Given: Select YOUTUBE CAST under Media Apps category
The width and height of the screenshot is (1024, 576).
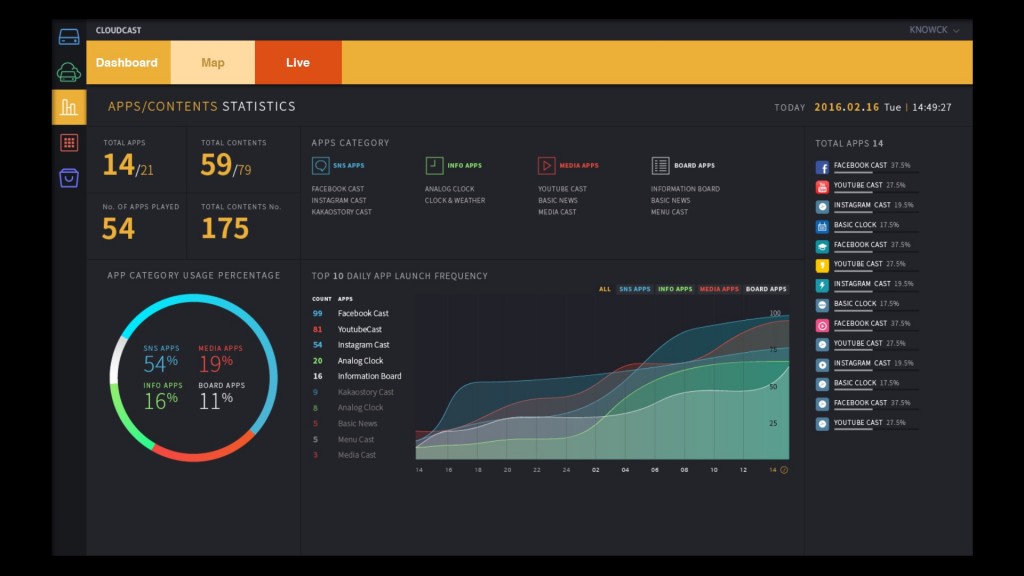Looking at the screenshot, I should pos(562,189).
